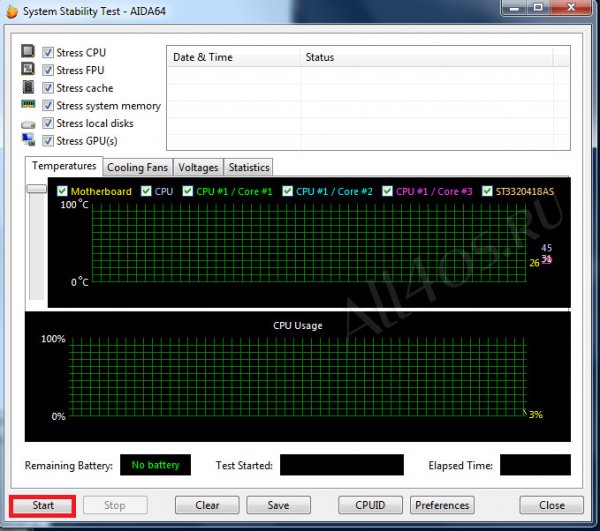Switch to the Temperatures tab
The width and height of the screenshot is (600, 531).
(x=64, y=166)
